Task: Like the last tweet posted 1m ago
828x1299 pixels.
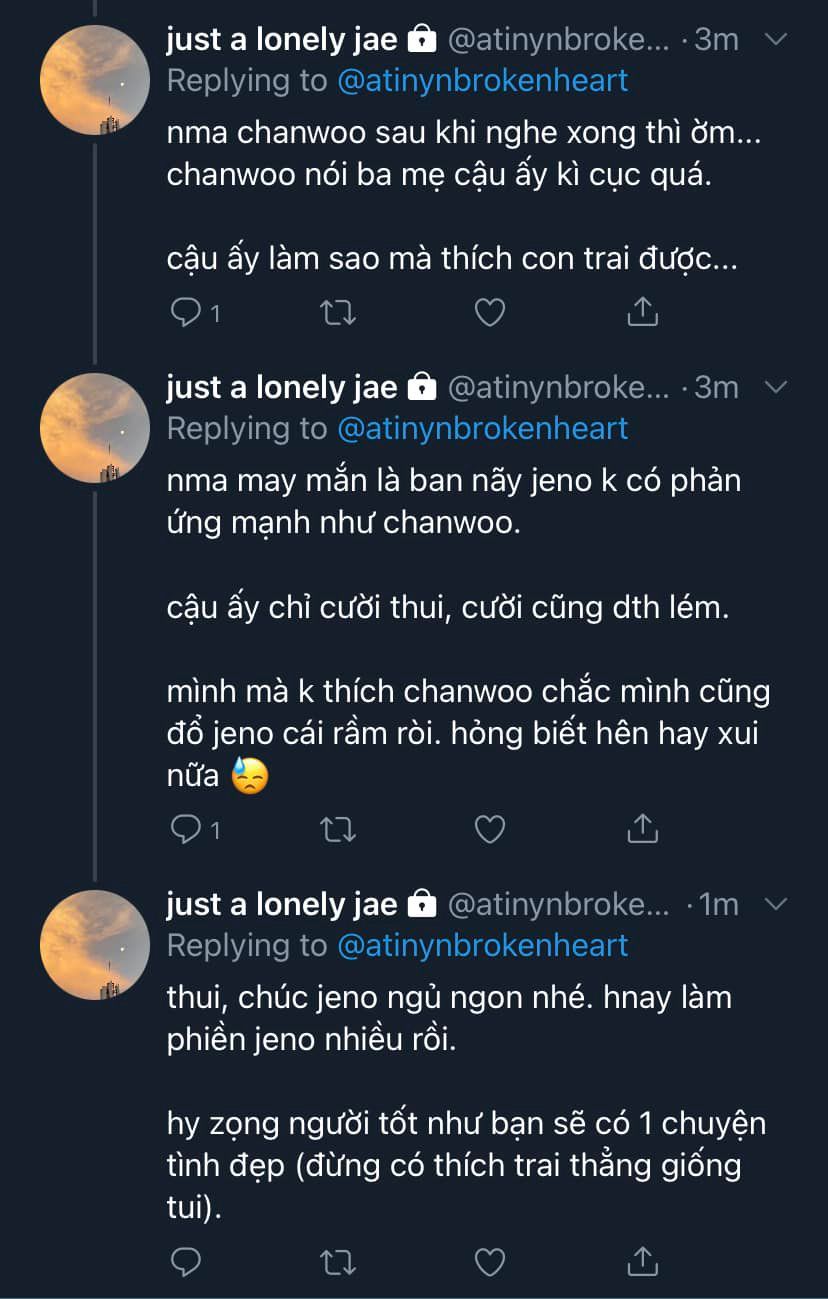Action: coord(489,1262)
